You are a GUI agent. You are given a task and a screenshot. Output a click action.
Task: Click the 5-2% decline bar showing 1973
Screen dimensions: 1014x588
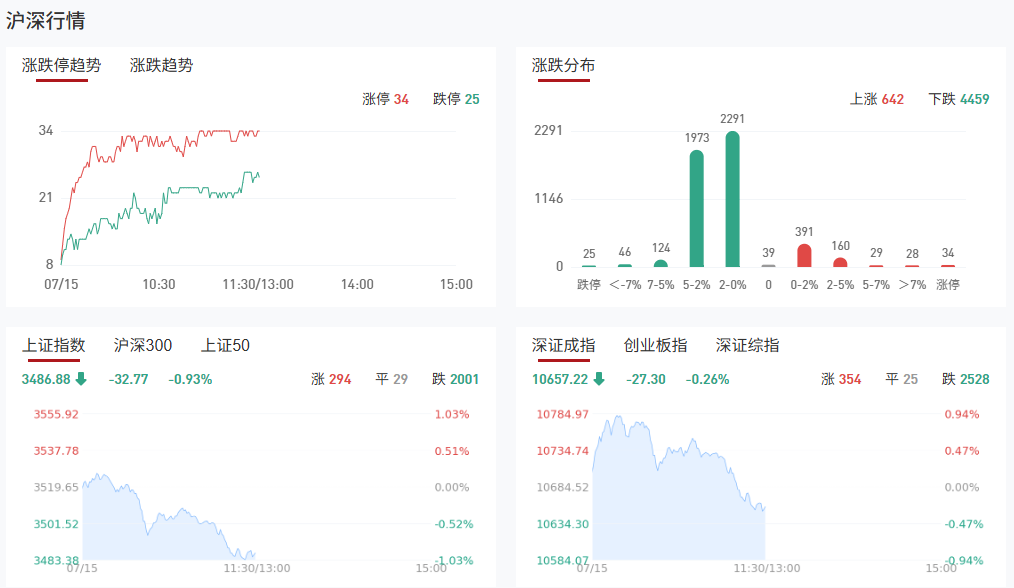pyautogui.click(x=696, y=209)
